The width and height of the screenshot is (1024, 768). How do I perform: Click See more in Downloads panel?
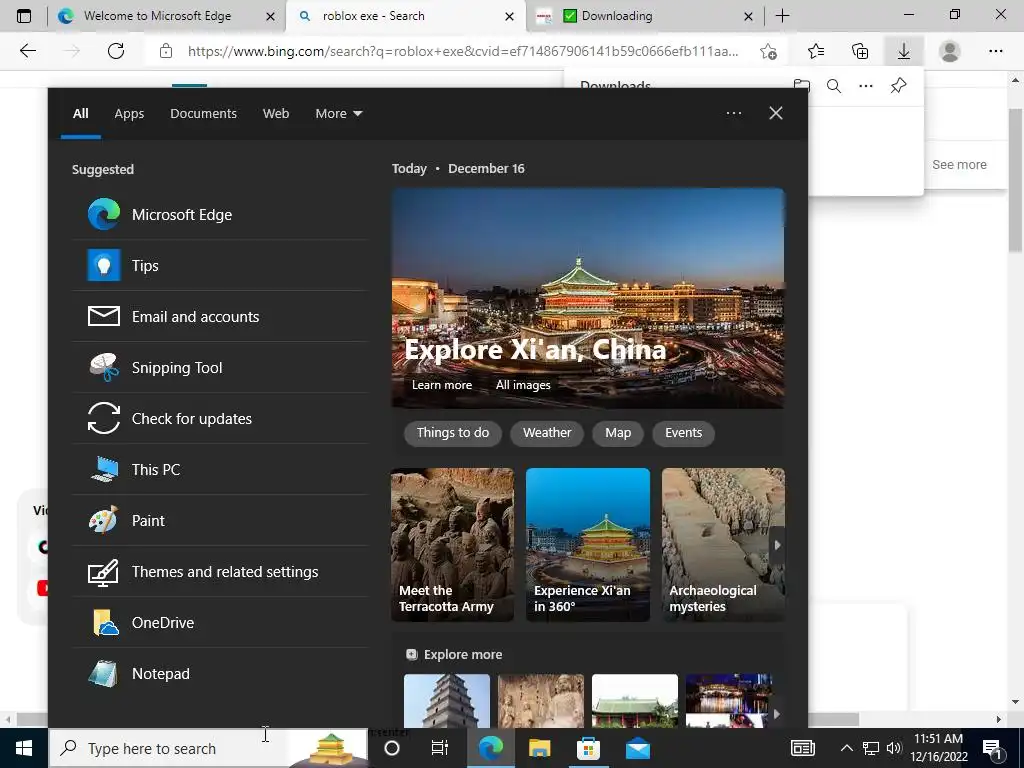959,165
